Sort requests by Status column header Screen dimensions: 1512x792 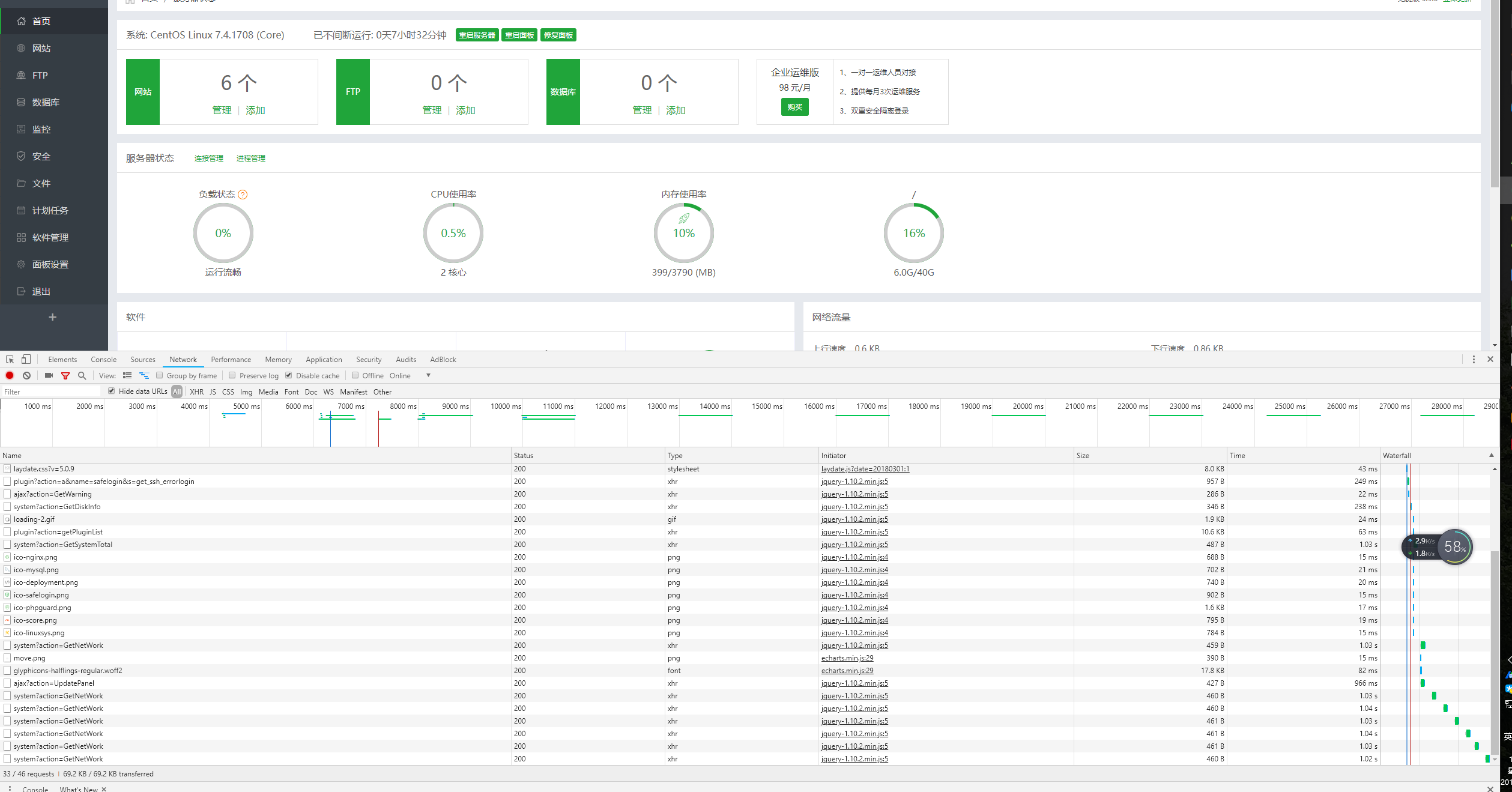(x=588, y=455)
